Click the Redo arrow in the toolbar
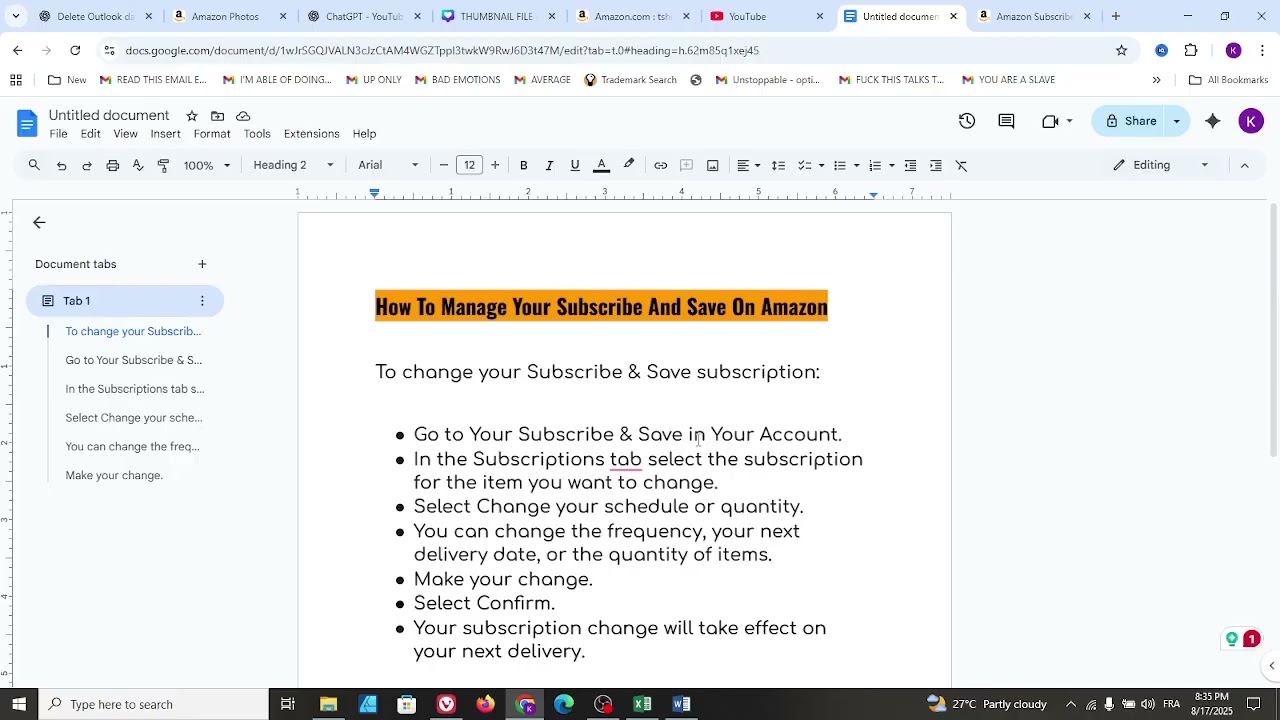Screen dimensions: 1280x720 87,165
